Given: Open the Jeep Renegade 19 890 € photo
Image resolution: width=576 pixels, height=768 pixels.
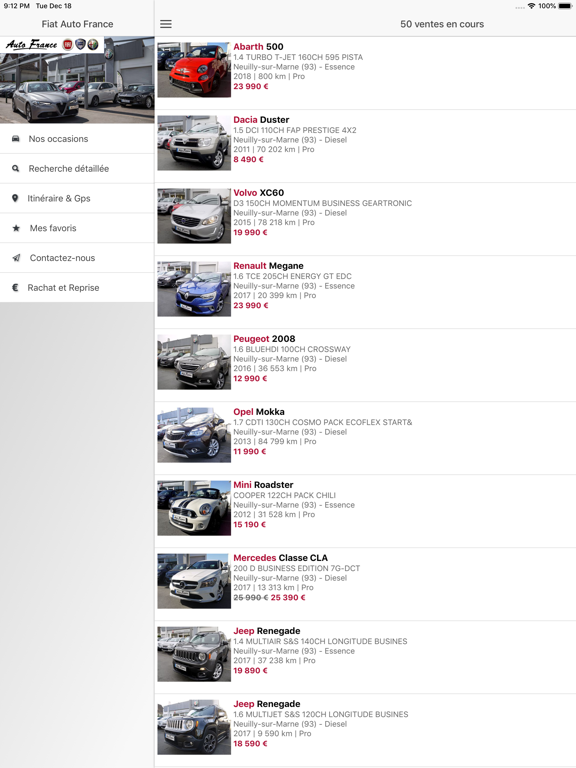Looking at the screenshot, I should click(194, 653).
